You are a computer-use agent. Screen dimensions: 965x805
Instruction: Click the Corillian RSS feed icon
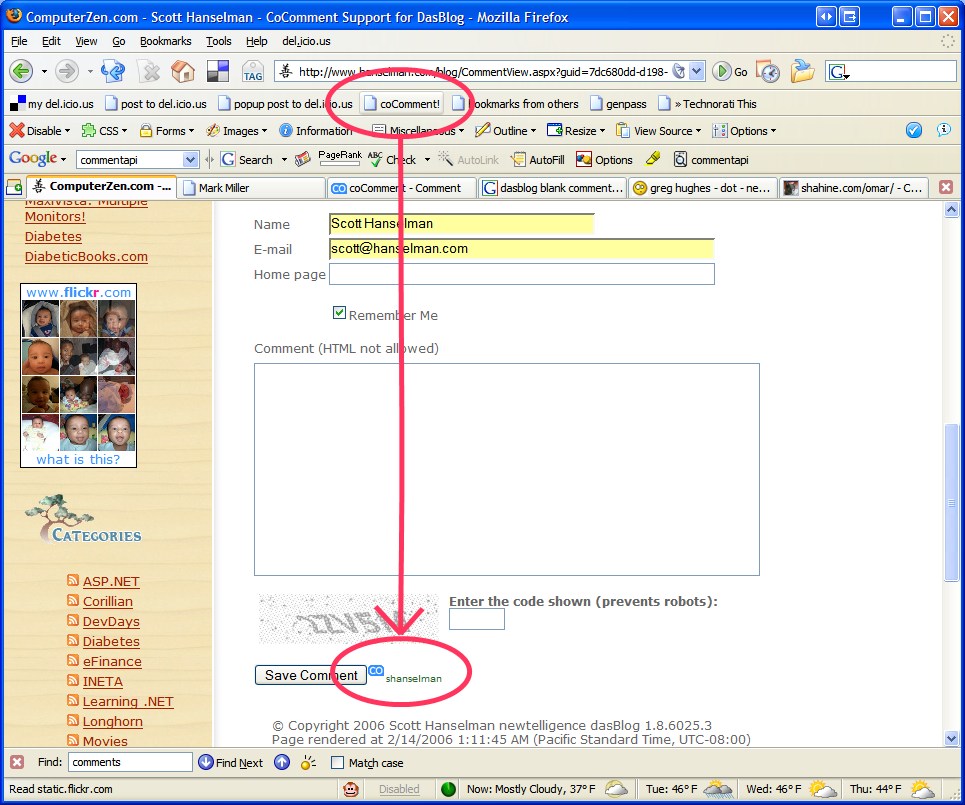(73, 600)
